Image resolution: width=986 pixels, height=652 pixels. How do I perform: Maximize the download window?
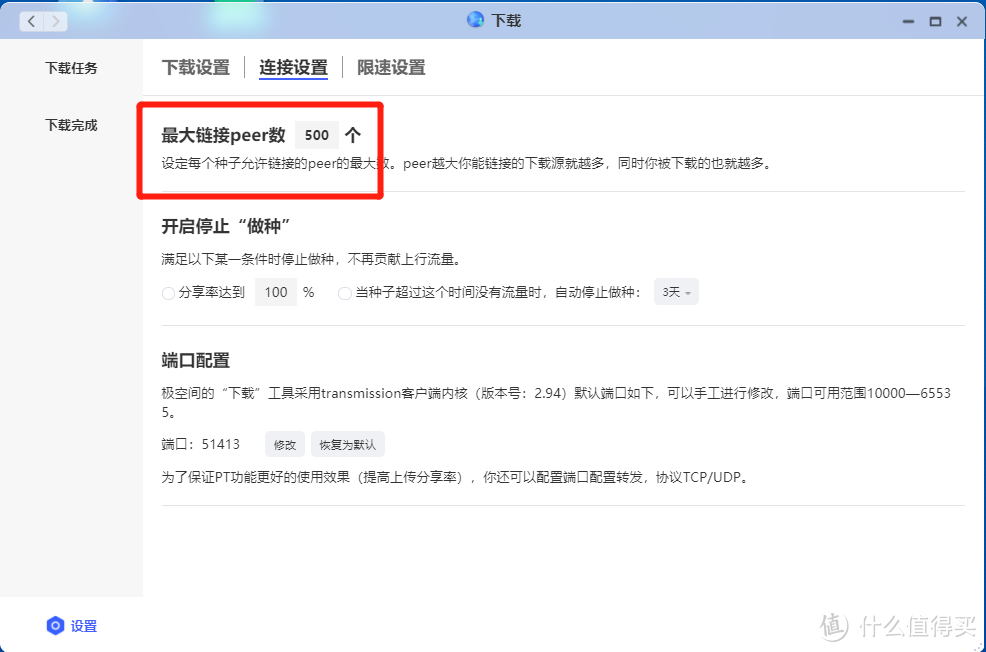click(935, 21)
